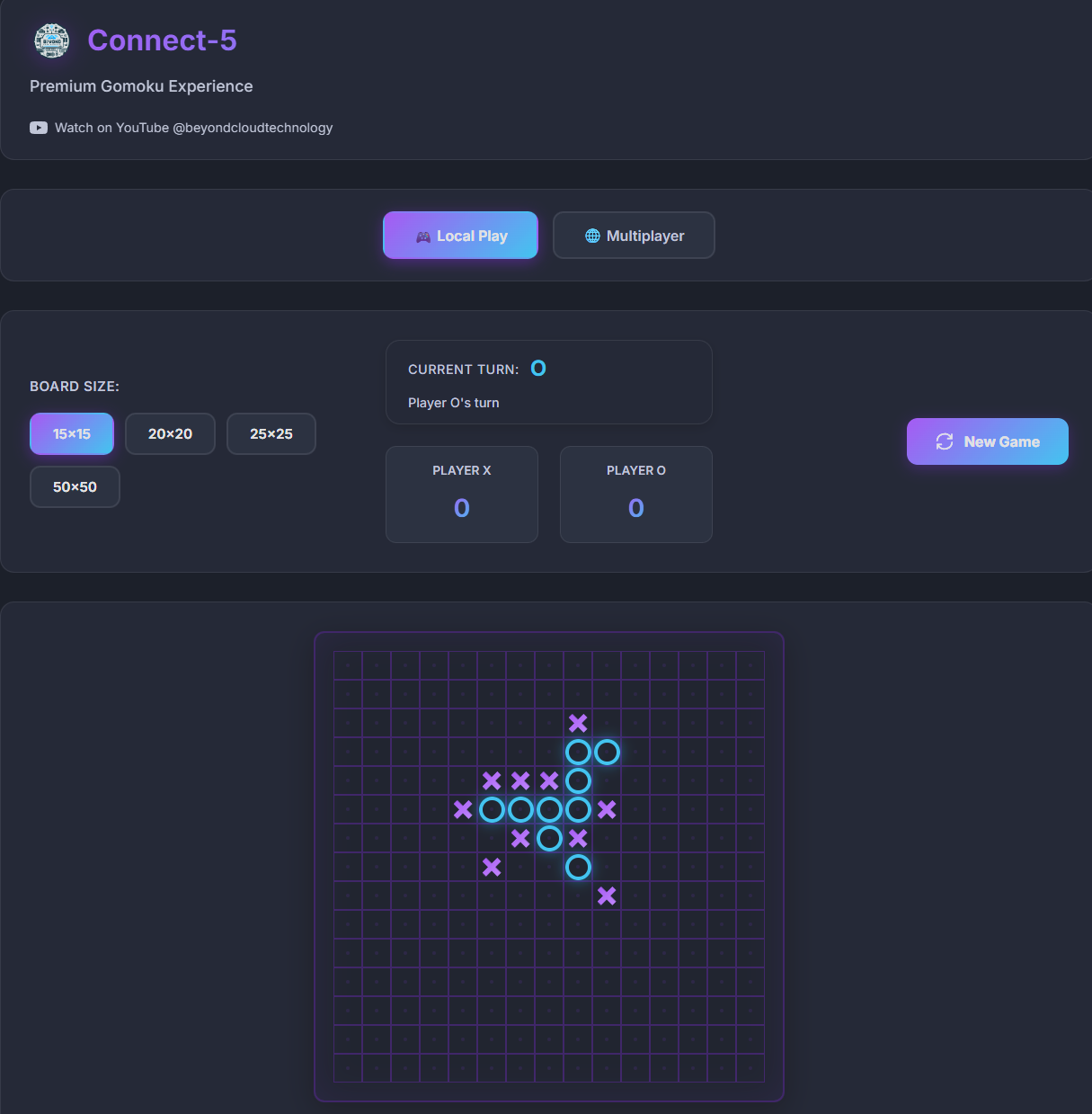
Task: Switch board size to 25×25
Action: (271, 434)
